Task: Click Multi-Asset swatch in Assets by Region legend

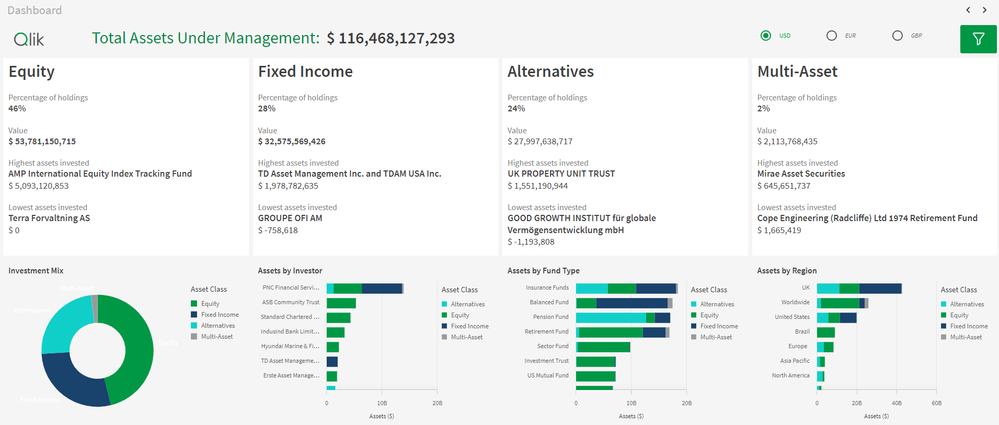Action: (x=944, y=337)
